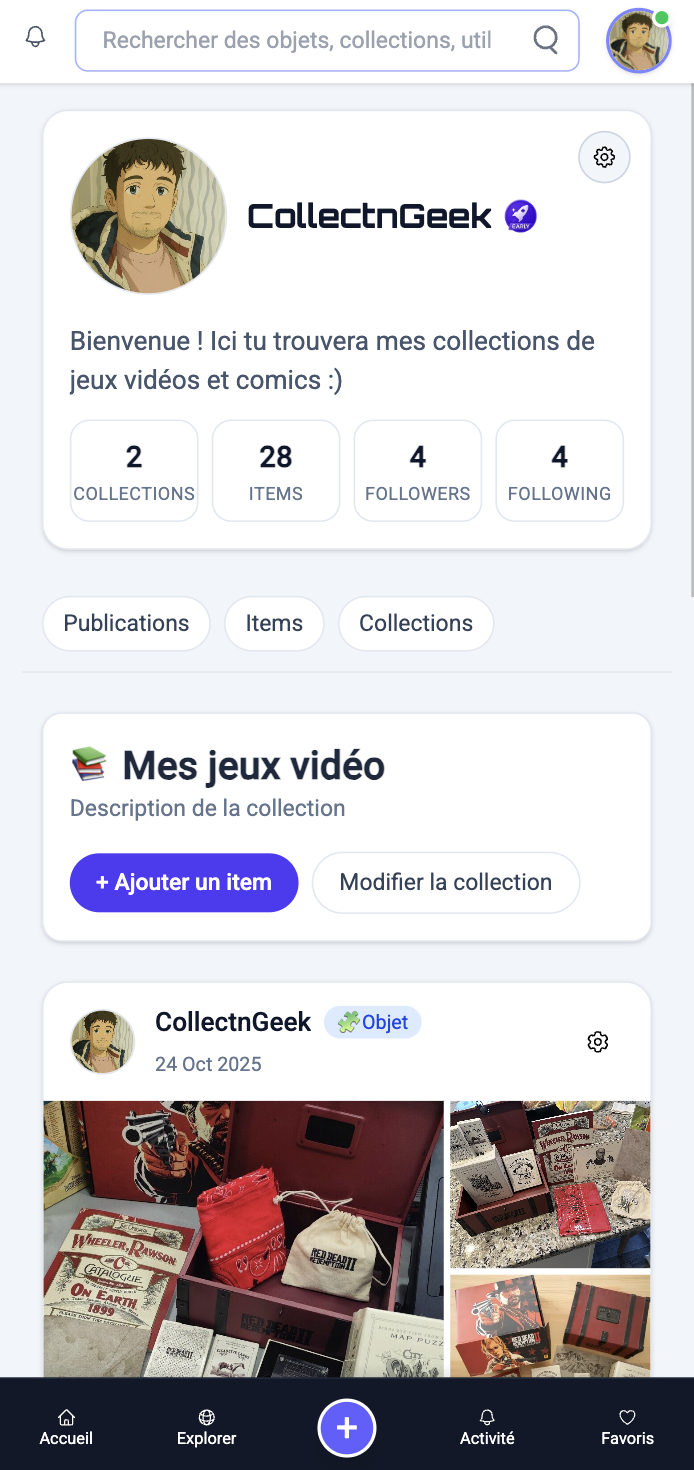
Task: Switch to the Items tab
Action: [274, 623]
